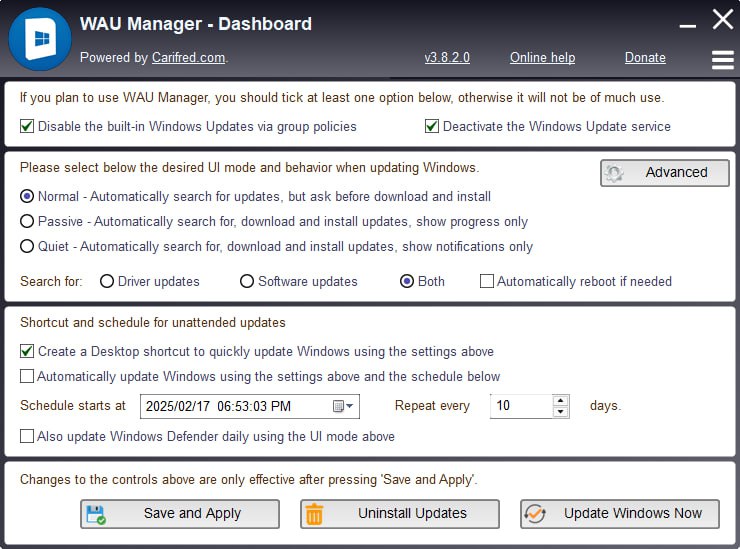Select the Passive UI mode option

[x=27, y=222]
